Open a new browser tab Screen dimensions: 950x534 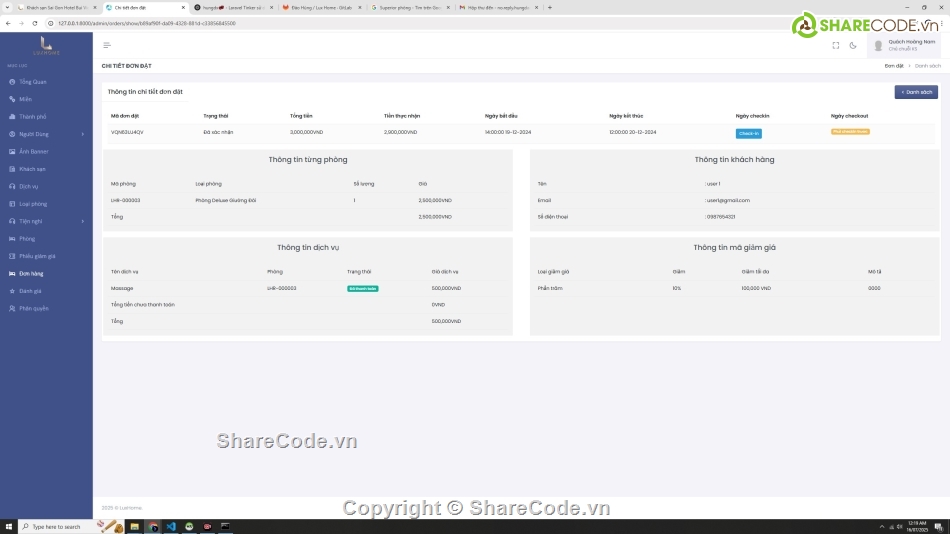550,8
